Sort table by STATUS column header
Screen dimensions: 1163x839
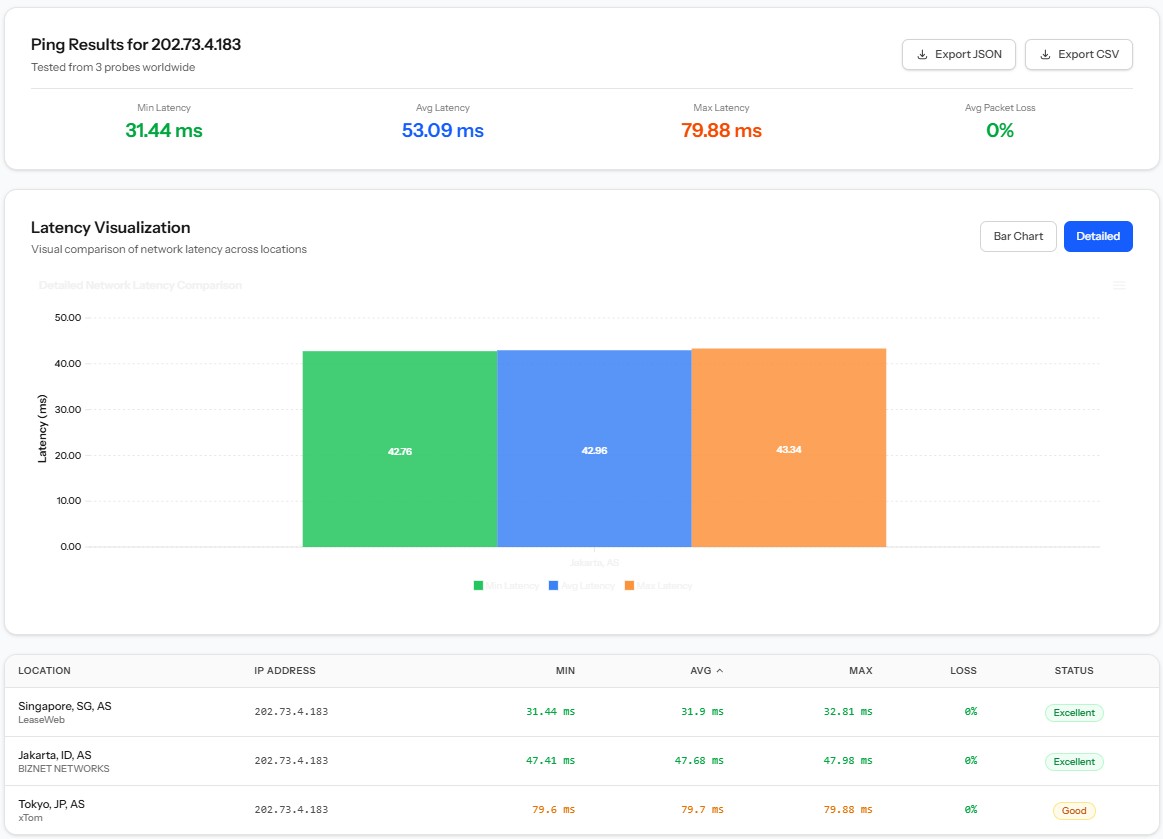[x=1074, y=671]
